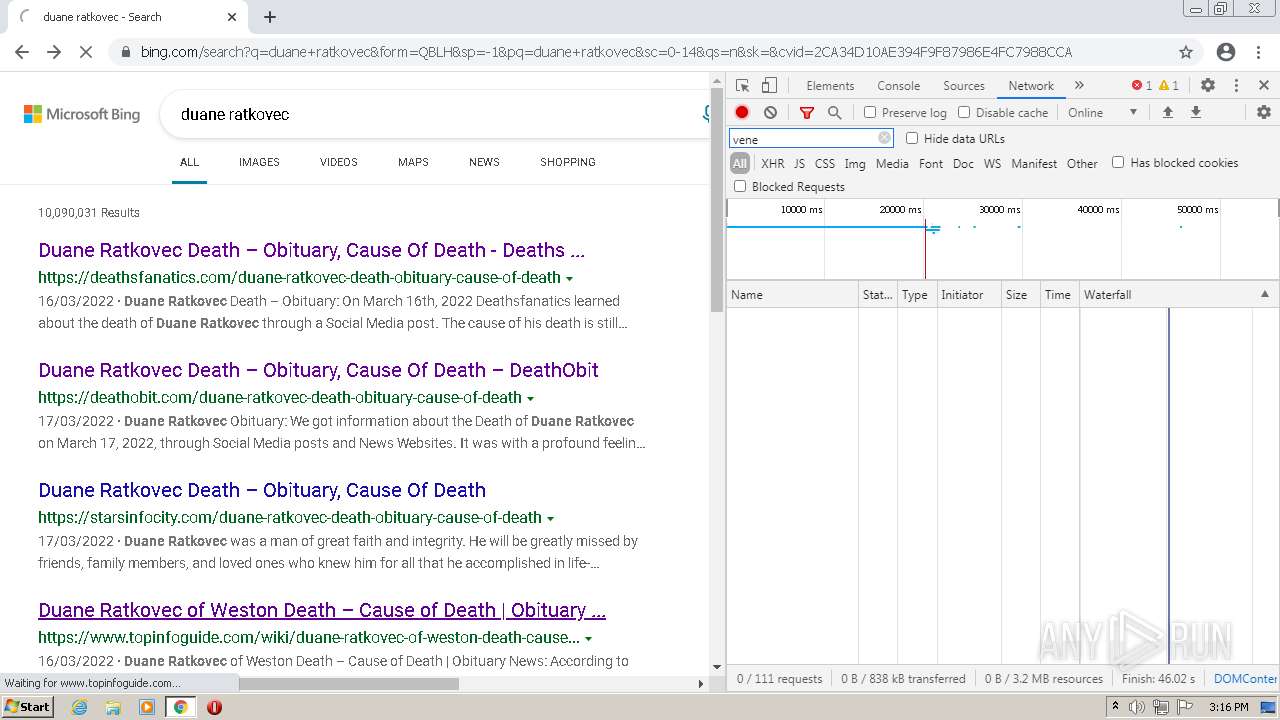Switch to Elements tab
Image resolution: width=1280 pixels, height=720 pixels.
830,86
